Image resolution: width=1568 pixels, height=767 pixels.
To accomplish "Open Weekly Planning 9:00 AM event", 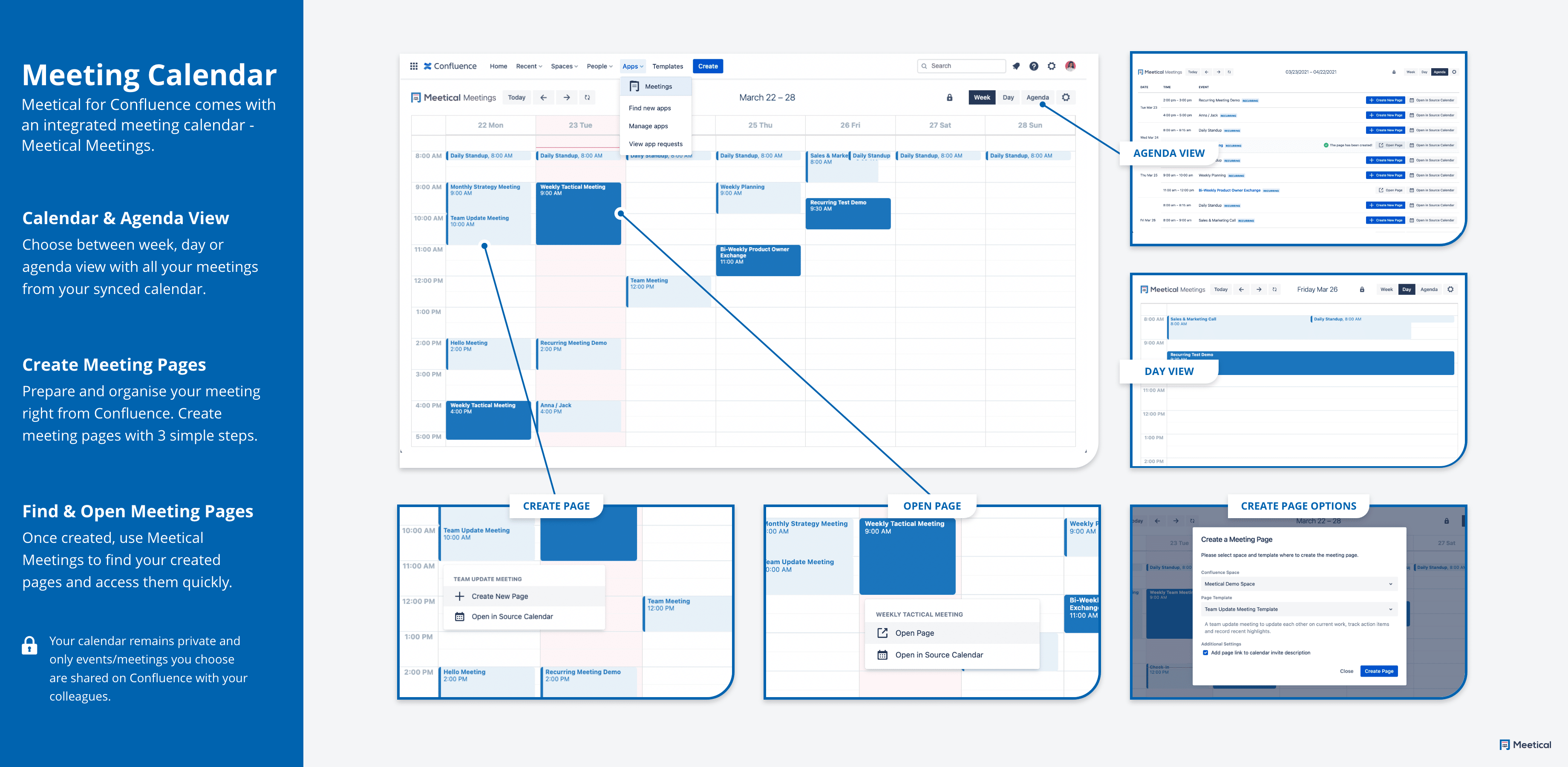I will coord(758,198).
